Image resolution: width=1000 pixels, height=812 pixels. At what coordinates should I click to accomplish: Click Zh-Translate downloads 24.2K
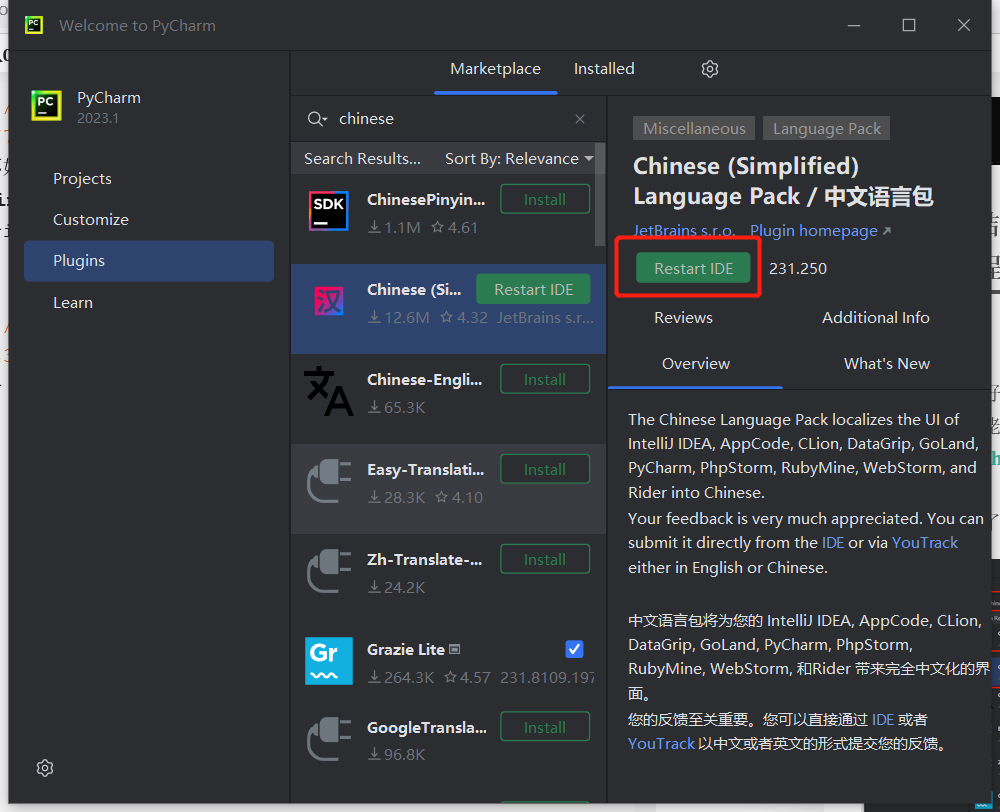397,587
